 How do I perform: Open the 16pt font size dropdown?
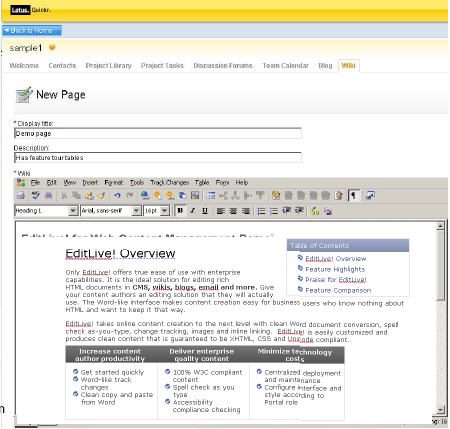164,211
